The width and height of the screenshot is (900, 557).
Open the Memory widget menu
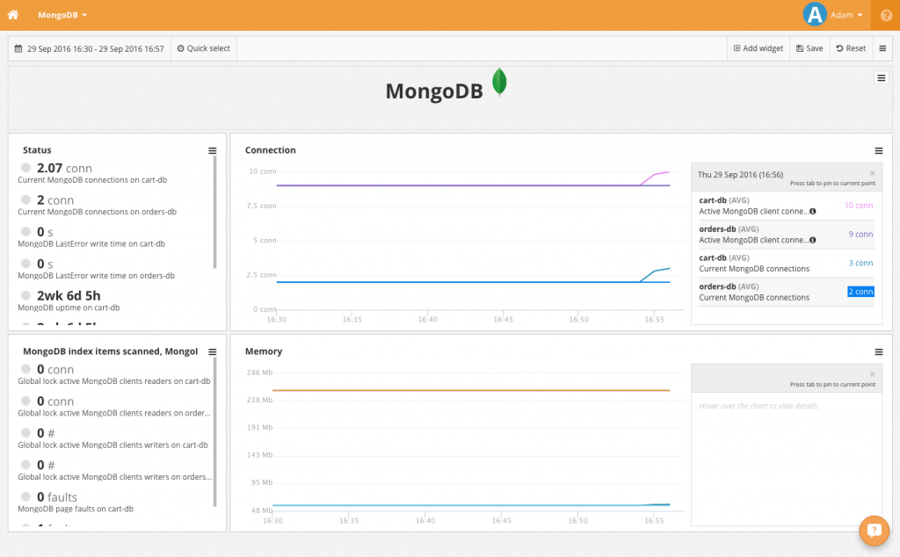click(879, 352)
